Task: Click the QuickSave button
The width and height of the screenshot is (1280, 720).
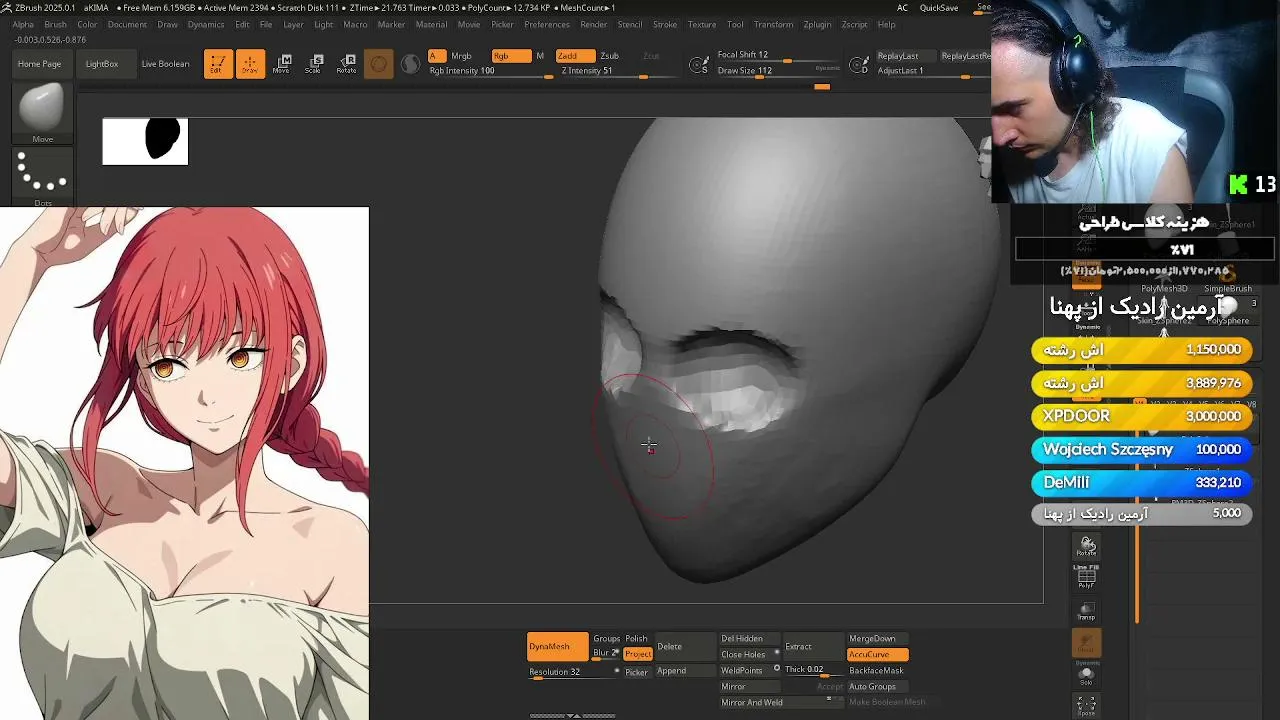Action: [x=939, y=8]
